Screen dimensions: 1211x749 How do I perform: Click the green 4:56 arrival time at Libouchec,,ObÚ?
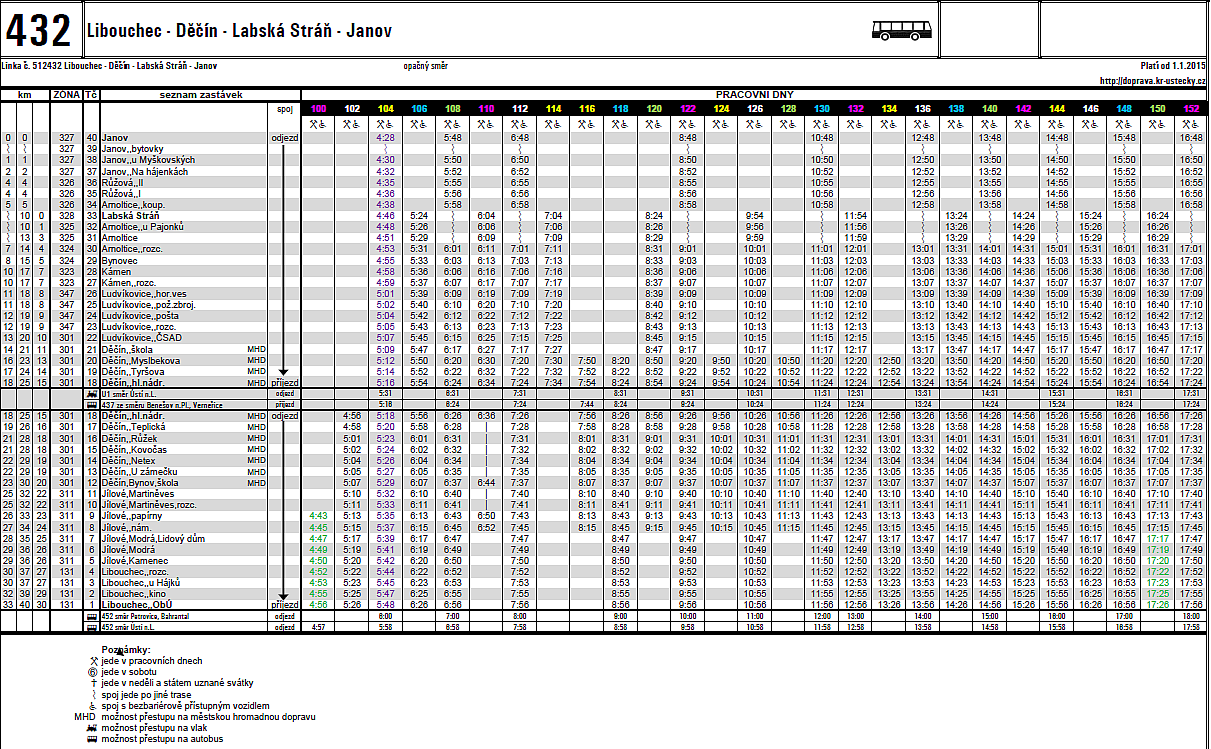[318, 605]
